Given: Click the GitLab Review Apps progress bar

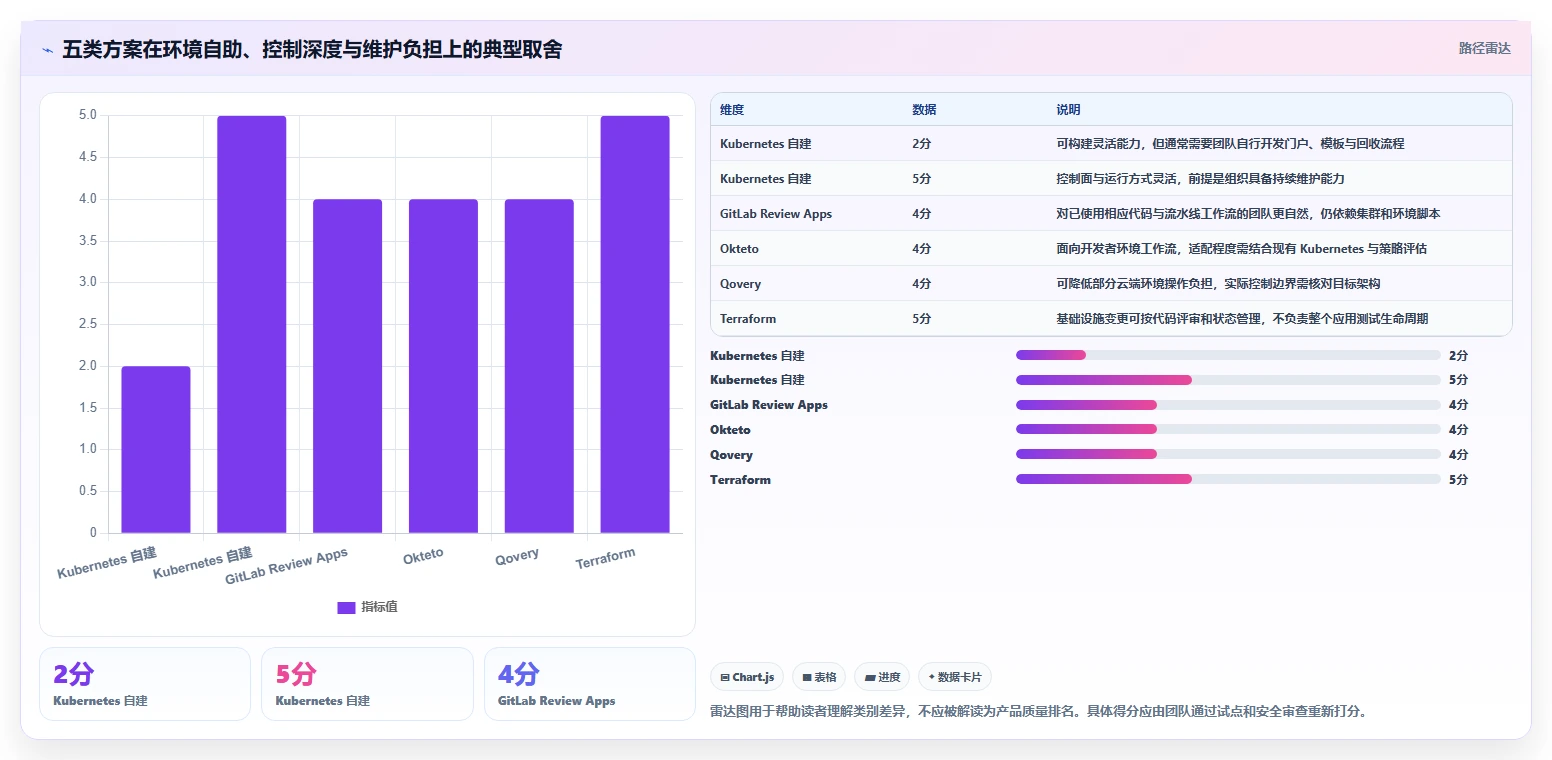Looking at the screenshot, I should (1228, 405).
